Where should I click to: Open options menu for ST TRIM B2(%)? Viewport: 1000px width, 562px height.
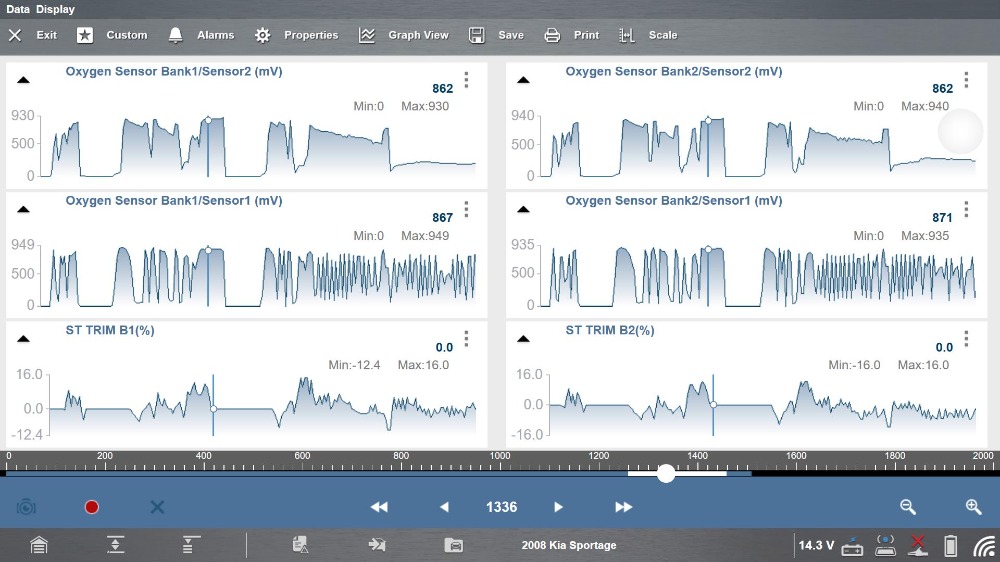click(x=966, y=339)
